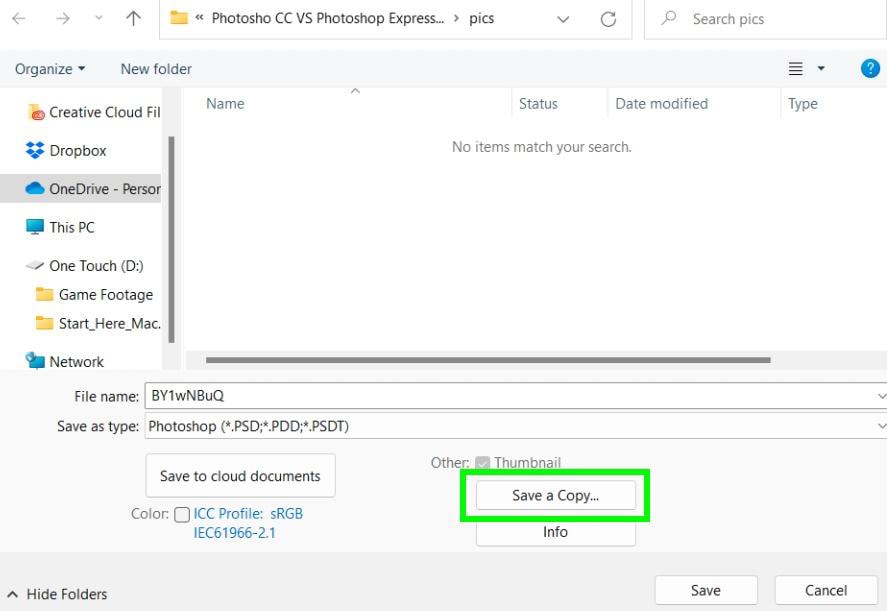
Task: Go back using the left arrow
Action: click(19, 19)
